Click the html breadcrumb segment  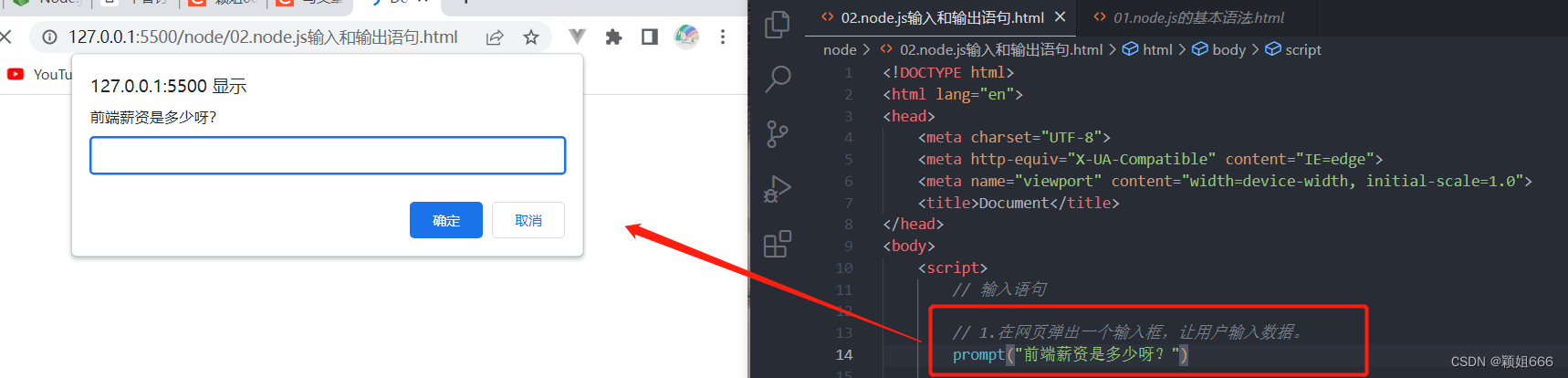(1147, 50)
